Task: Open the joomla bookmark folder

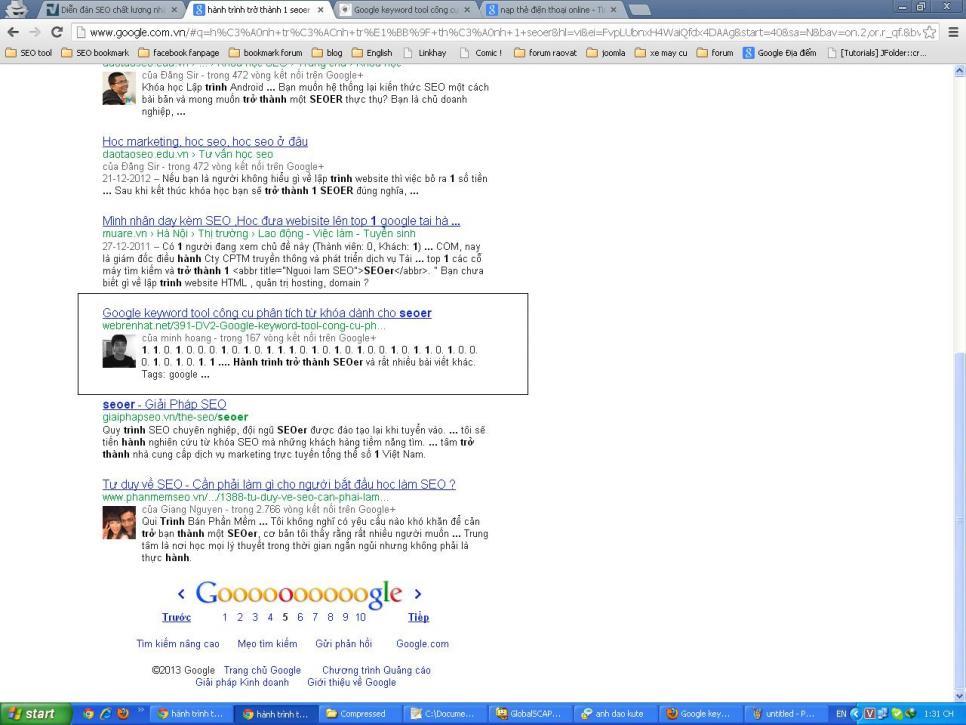Action: 606,53
